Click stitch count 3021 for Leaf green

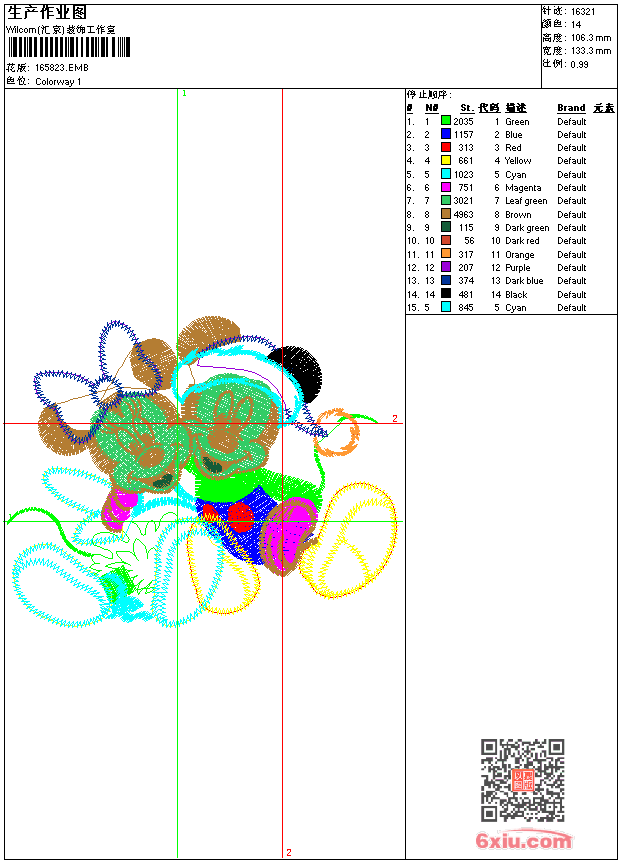463,201
